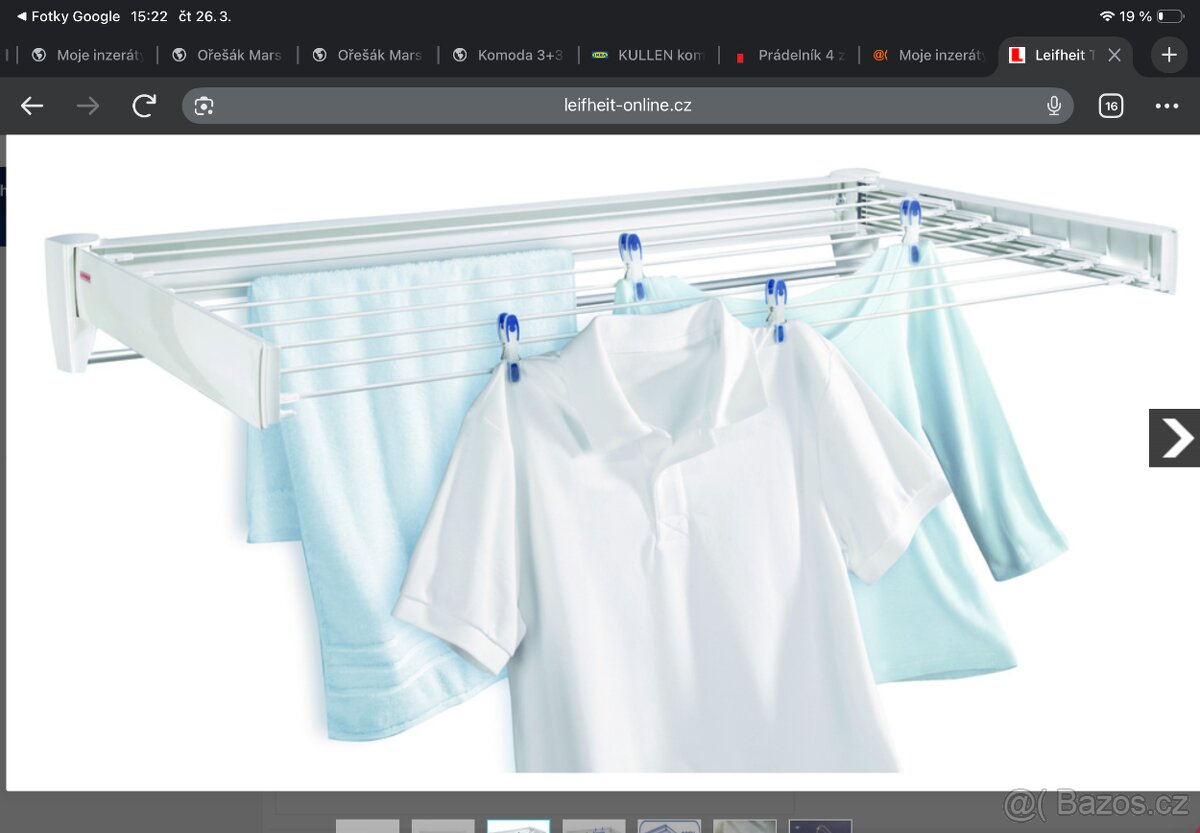Screen dimensions: 1200x833
Task: Open tab switcher showing 16 tabs
Action: point(1110,106)
